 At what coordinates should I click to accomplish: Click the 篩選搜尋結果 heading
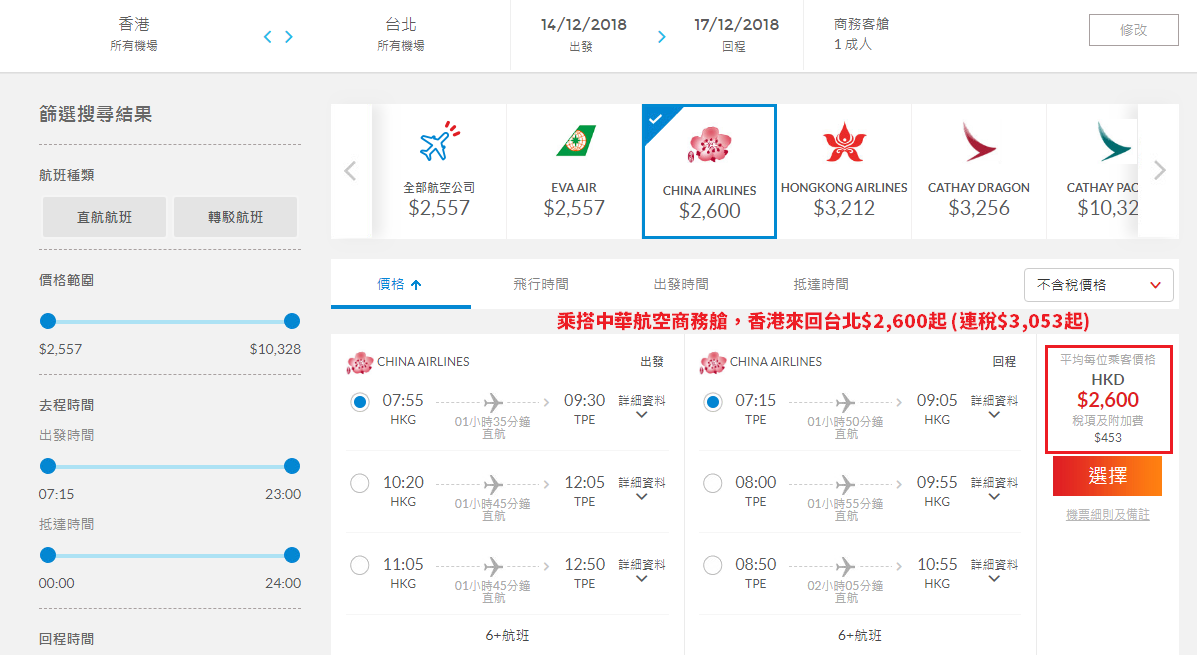click(x=95, y=115)
